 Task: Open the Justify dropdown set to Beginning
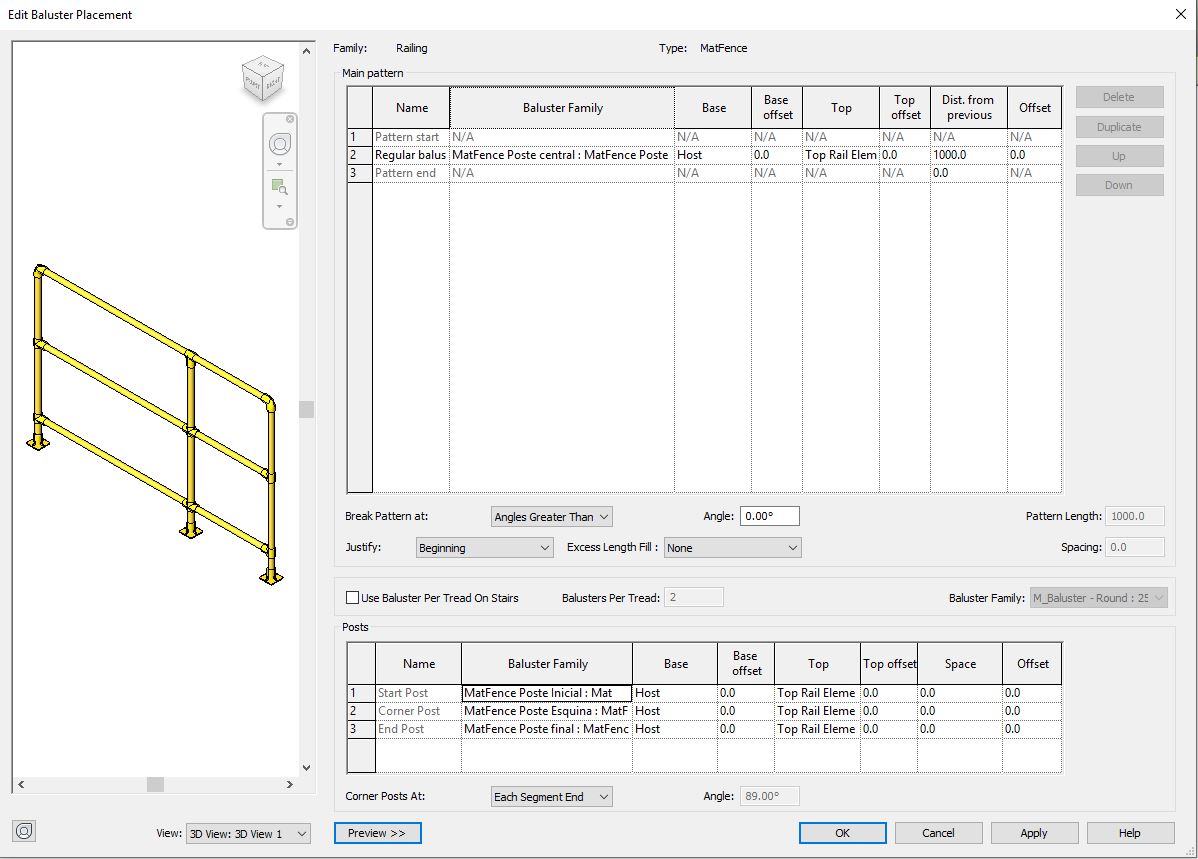484,548
